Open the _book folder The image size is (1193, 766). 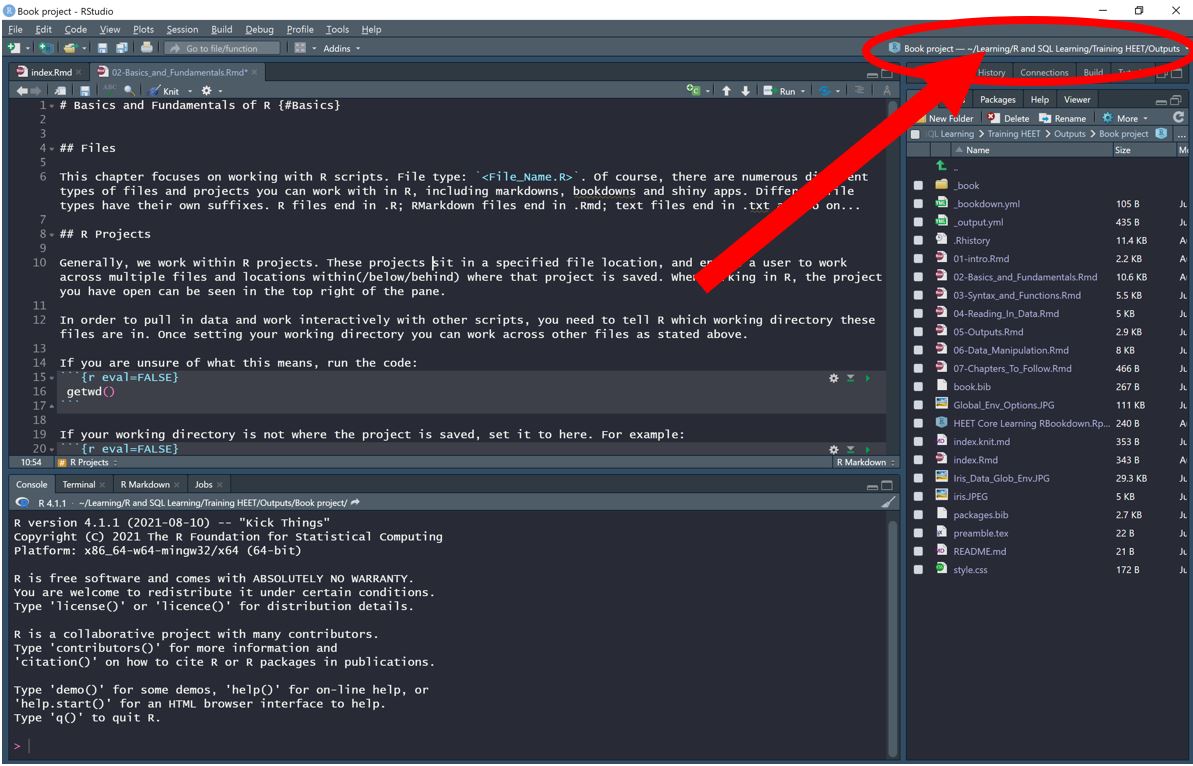(967, 186)
